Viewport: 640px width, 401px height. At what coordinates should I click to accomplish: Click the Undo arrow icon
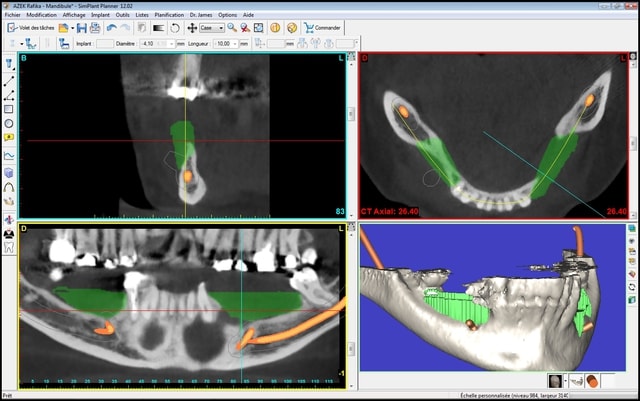(111, 28)
